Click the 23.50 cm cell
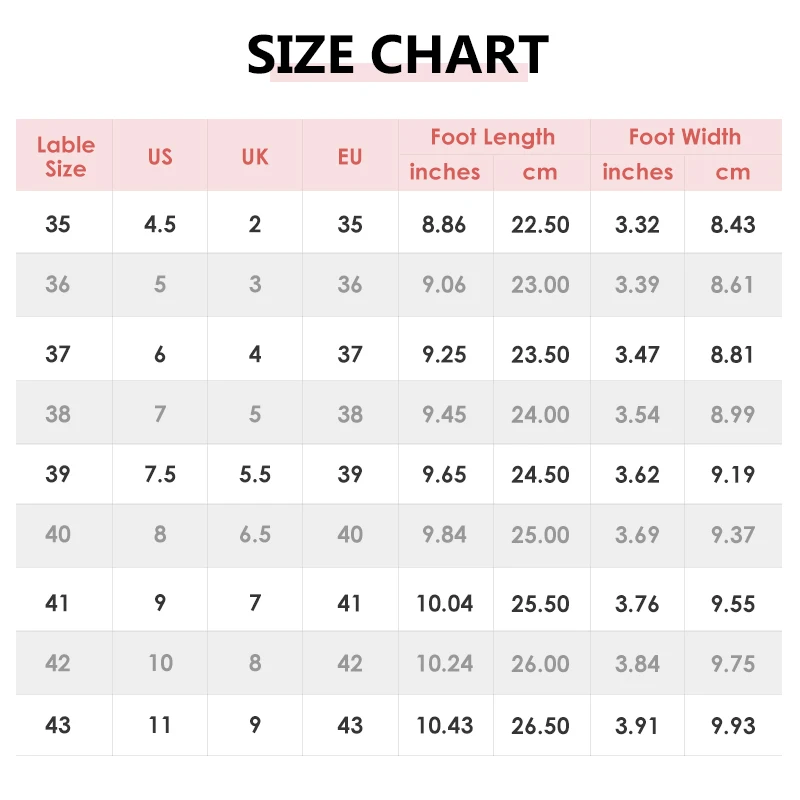This screenshot has height=800, width=800. (540, 354)
